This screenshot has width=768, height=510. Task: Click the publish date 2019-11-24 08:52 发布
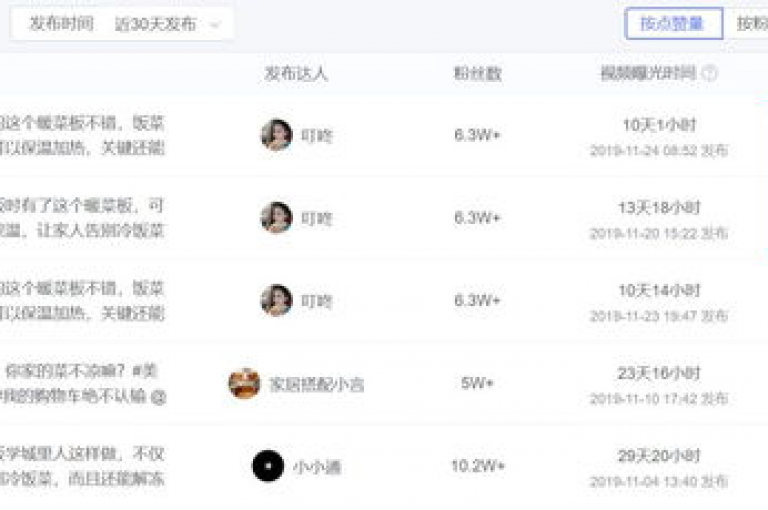click(659, 150)
